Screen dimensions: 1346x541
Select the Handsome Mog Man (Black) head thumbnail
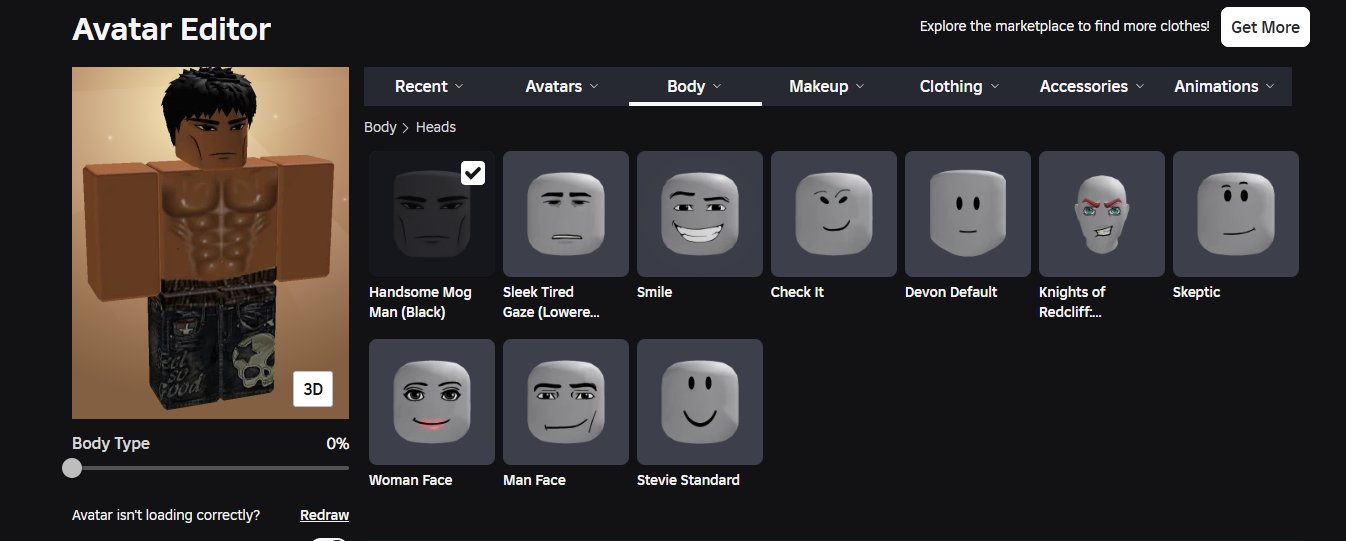tap(432, 214)
